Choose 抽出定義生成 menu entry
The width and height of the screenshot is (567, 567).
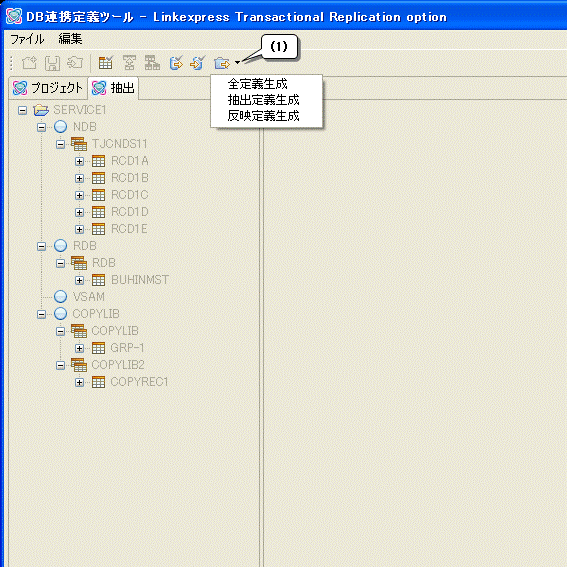(x=263, y=100)
